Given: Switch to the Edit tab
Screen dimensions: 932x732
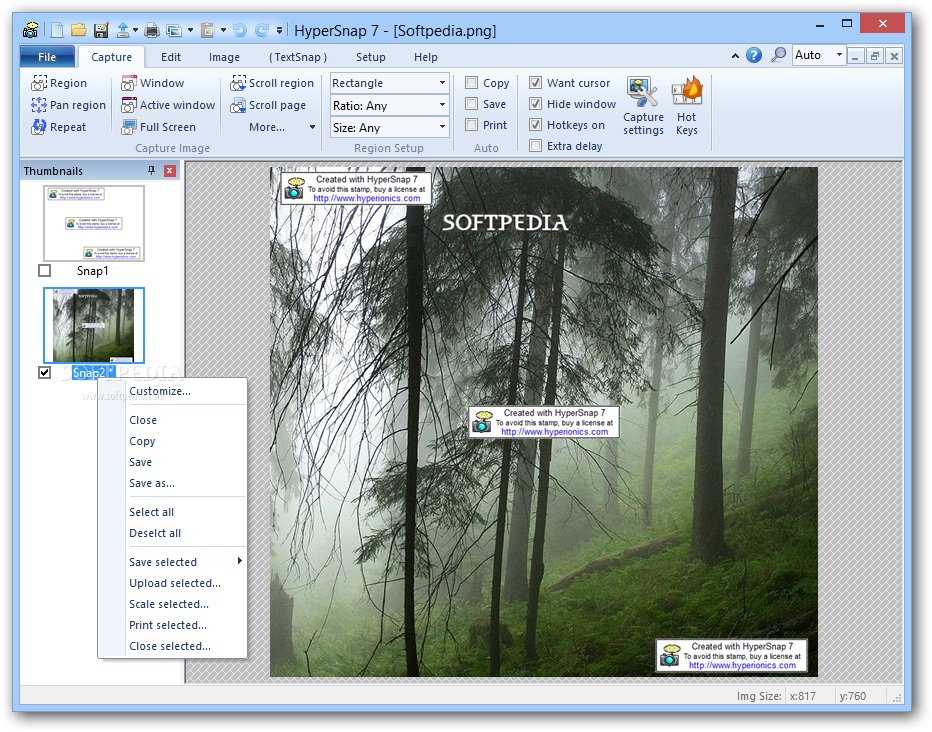Looking at the screenshot, I should click(171, 57).
